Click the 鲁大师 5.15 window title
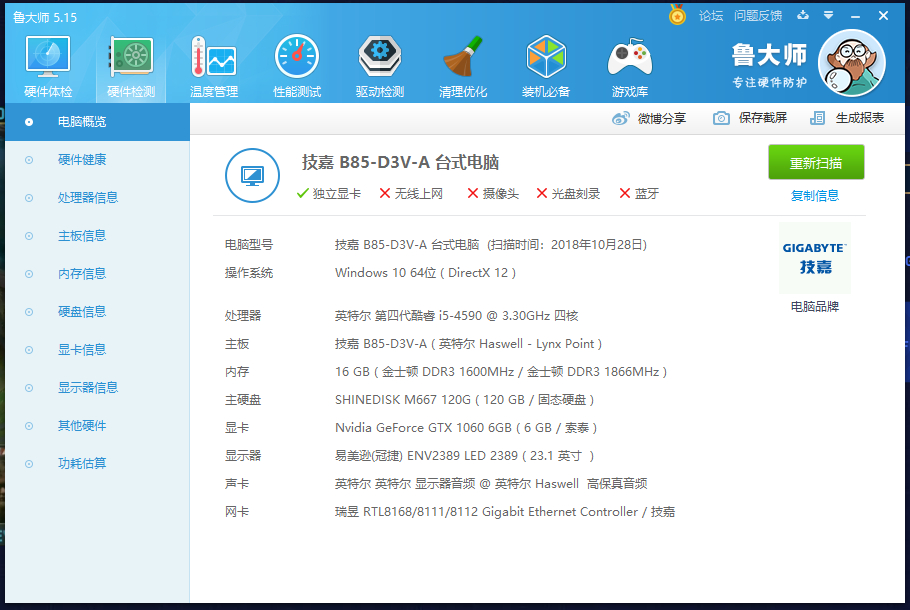Image resolution: width=910 pixels, height=610 pixels. 45,17
